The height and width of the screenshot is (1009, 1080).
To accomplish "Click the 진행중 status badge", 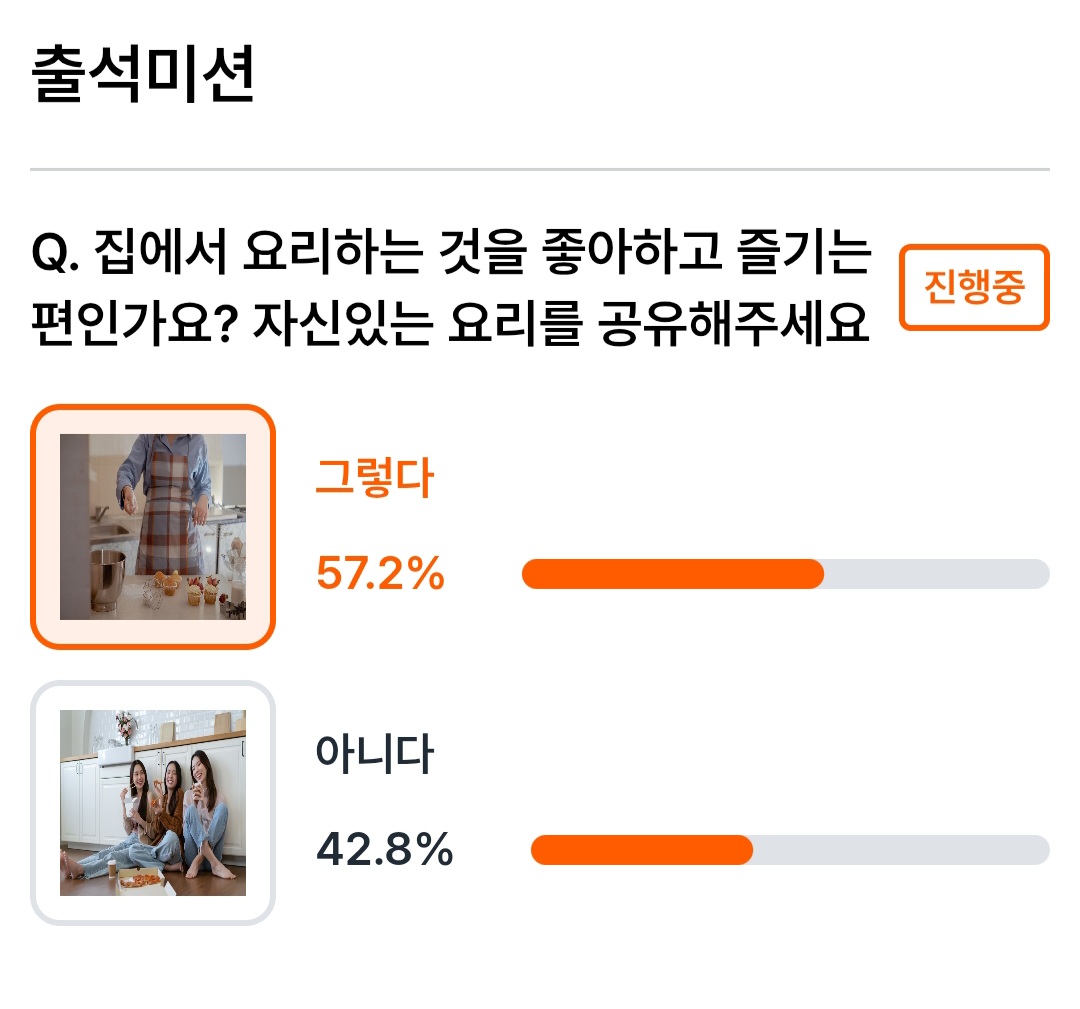I will pyautogui.click(x=974, y=287).
